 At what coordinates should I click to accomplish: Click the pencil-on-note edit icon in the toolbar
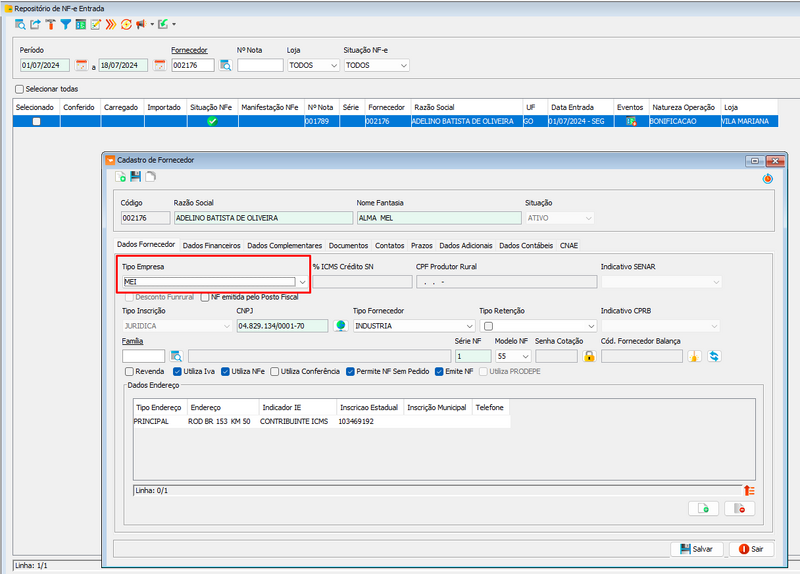point(95,24)
